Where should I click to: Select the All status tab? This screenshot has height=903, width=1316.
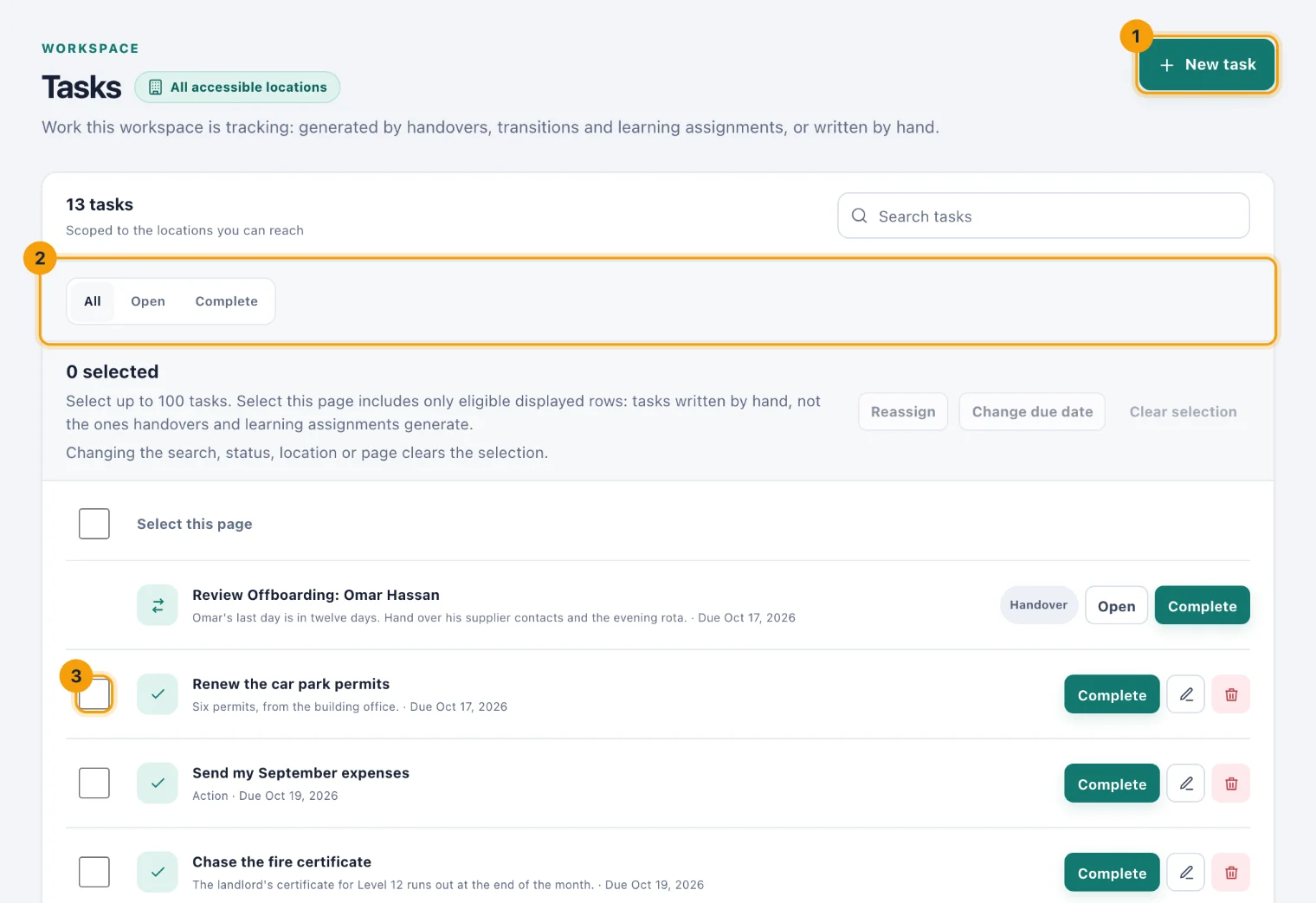pos(93,301)
